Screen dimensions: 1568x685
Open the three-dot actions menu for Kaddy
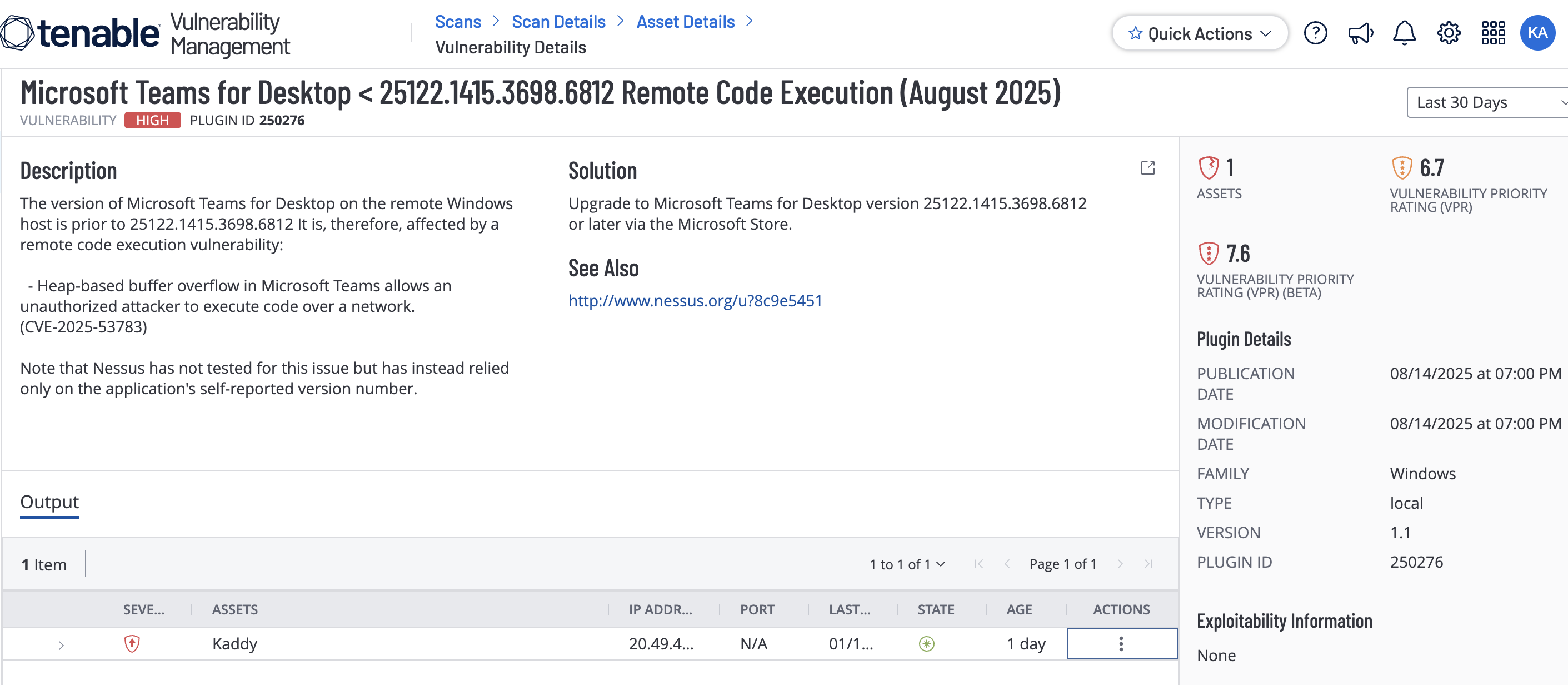(1121, 644)
